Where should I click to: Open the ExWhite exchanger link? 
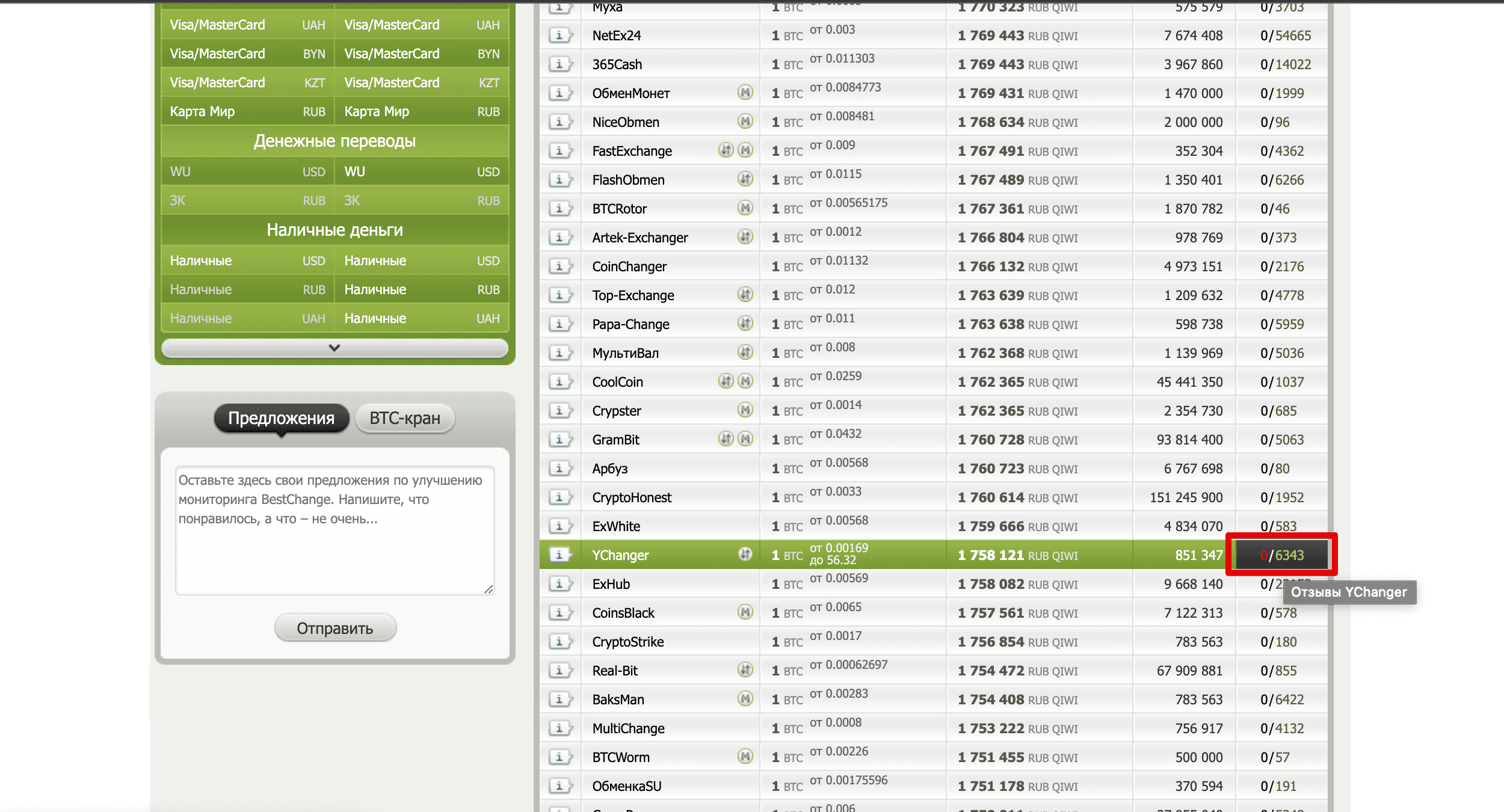616,526
